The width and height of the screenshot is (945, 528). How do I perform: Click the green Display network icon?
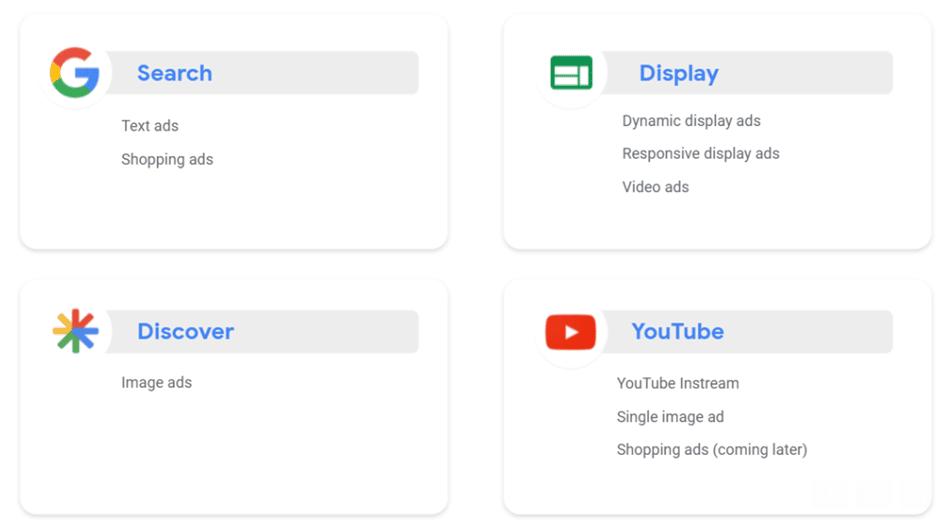(571, 72)
